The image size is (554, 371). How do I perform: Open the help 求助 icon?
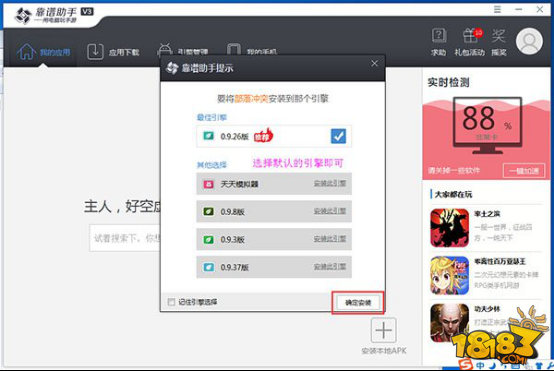[438, 36]
